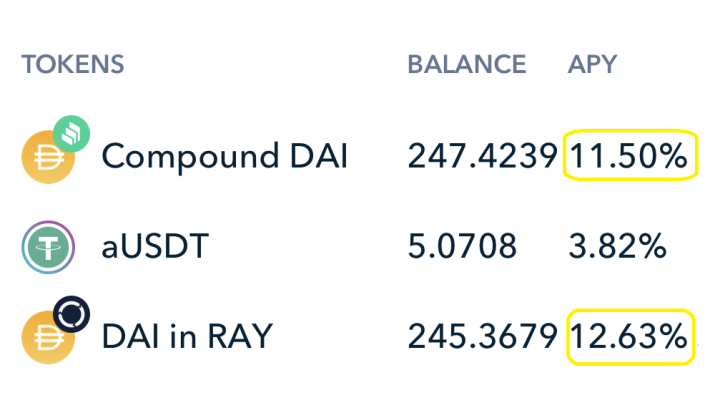Screen dimensions: 710x403
Task: Click the highlighted 12.63% APY value
Action: point(629,337)
